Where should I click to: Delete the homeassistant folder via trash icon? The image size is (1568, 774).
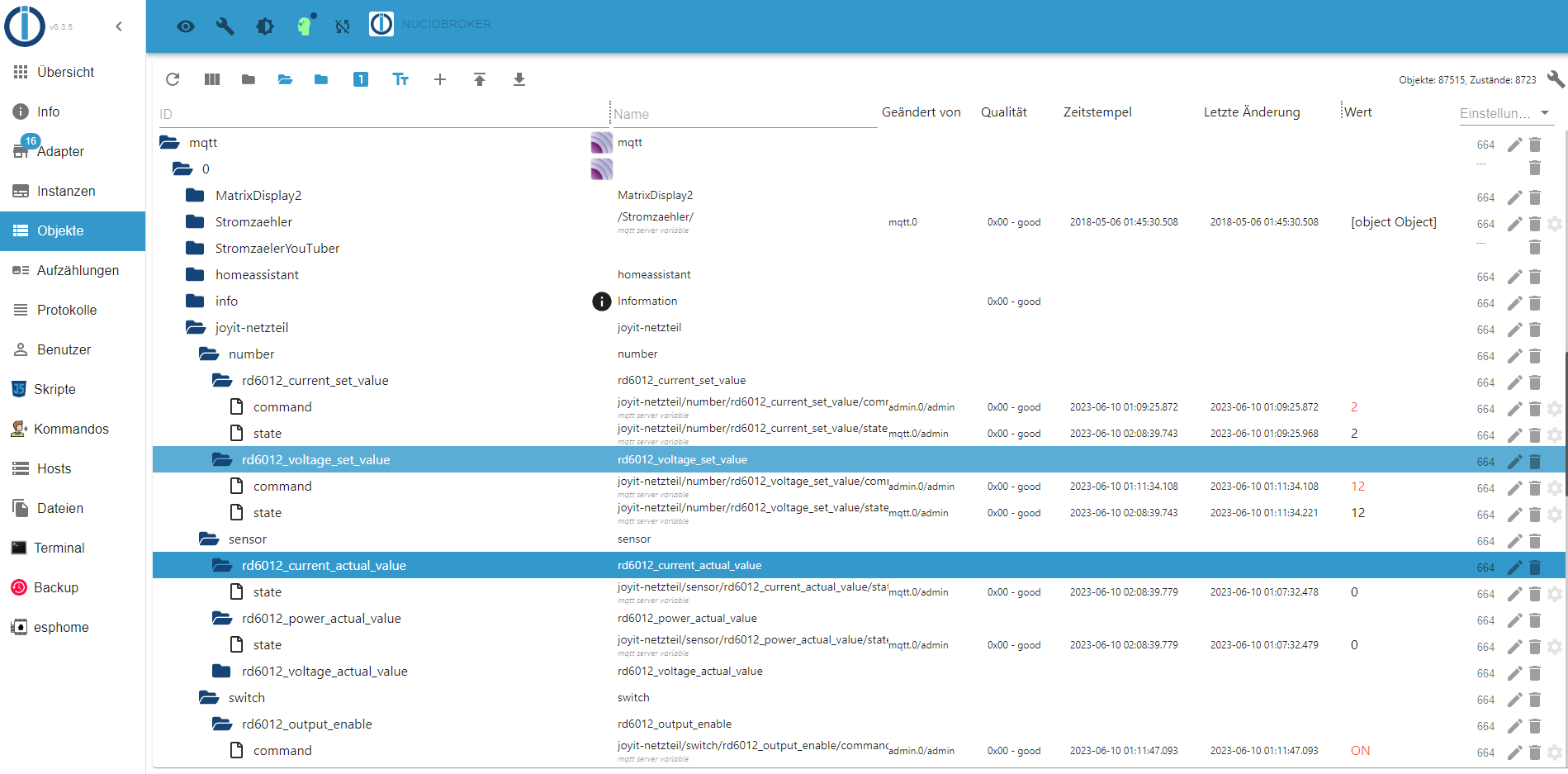coord(1535,277)
